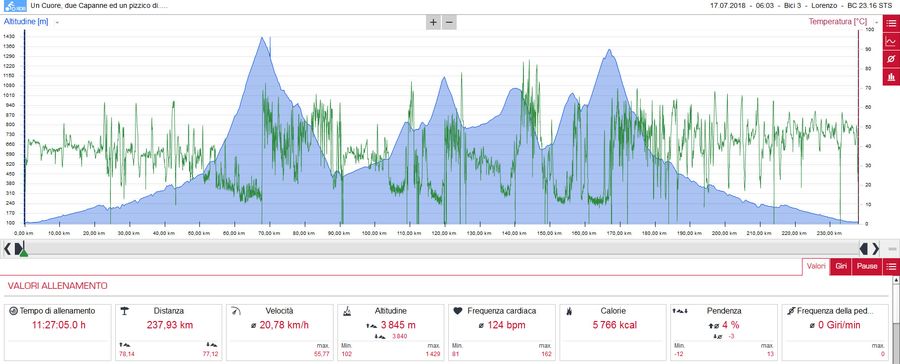Open the bar chart histogram icon
Screen dimensions: 900x364
coord(891,77)
